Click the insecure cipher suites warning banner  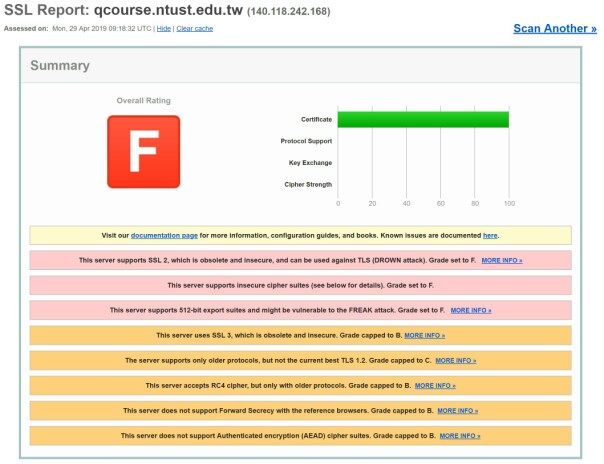pos(300,285)
